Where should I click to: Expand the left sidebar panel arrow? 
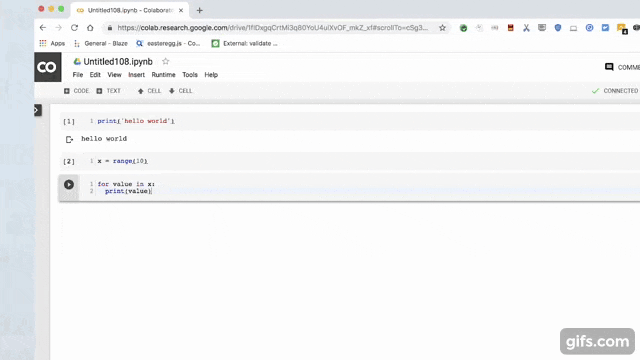[38, 110]
